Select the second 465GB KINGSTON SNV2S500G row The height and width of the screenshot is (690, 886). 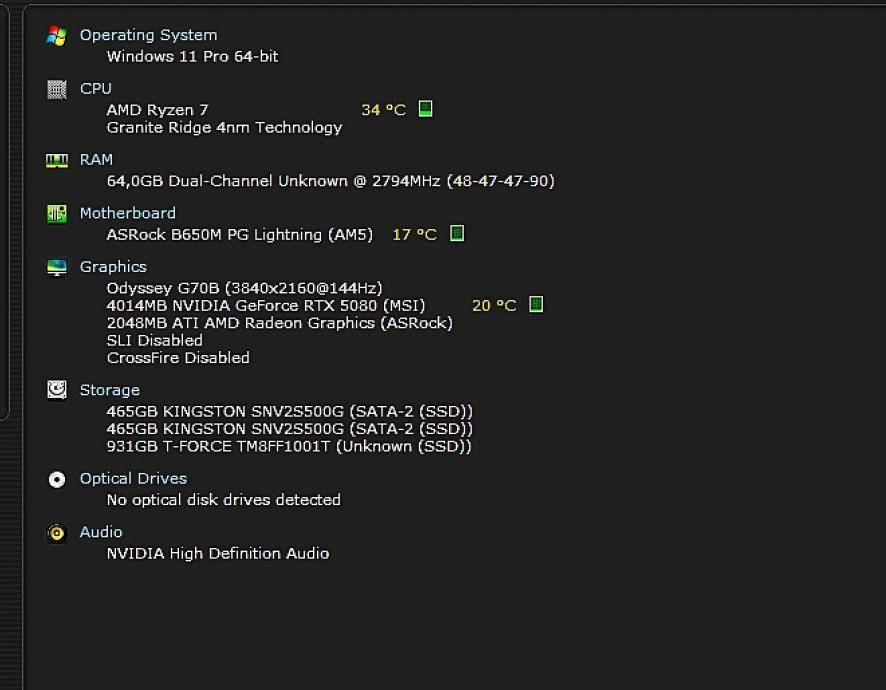289,429
